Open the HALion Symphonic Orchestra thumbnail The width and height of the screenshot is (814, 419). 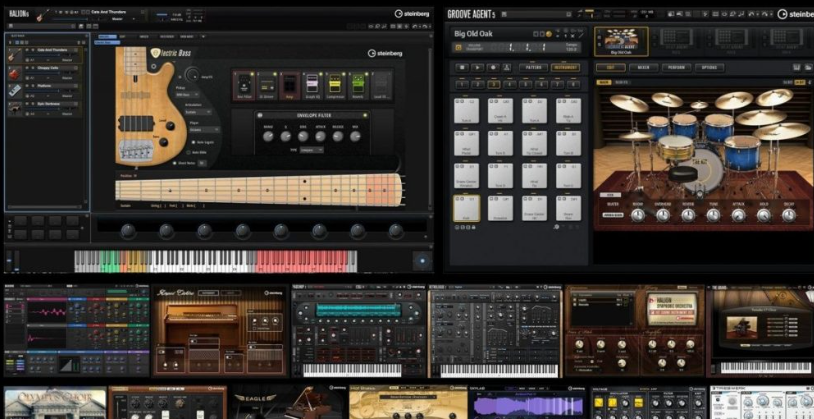(x=634, y=331)
